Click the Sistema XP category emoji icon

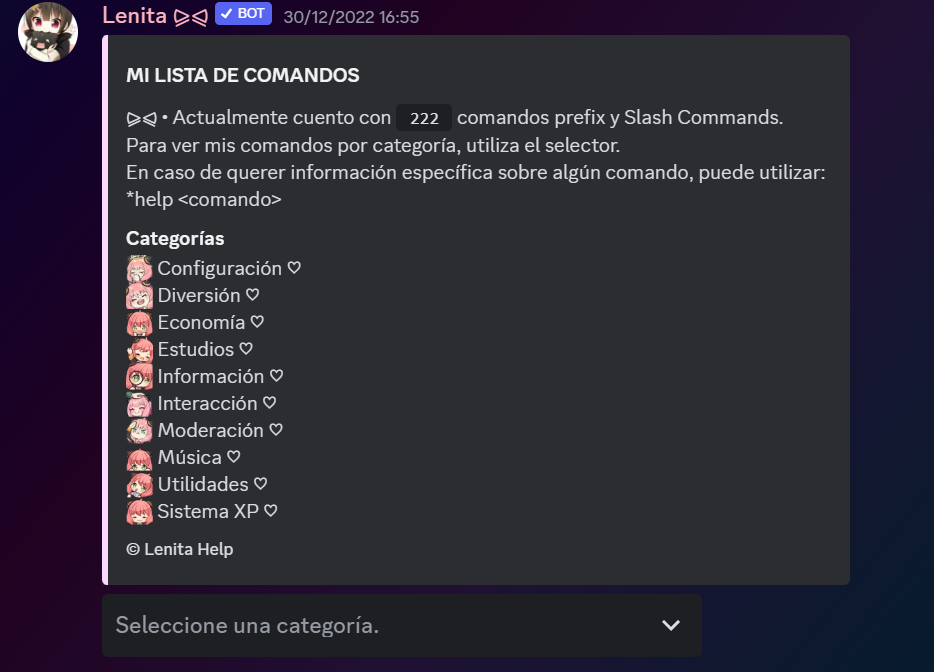point(139,511)
